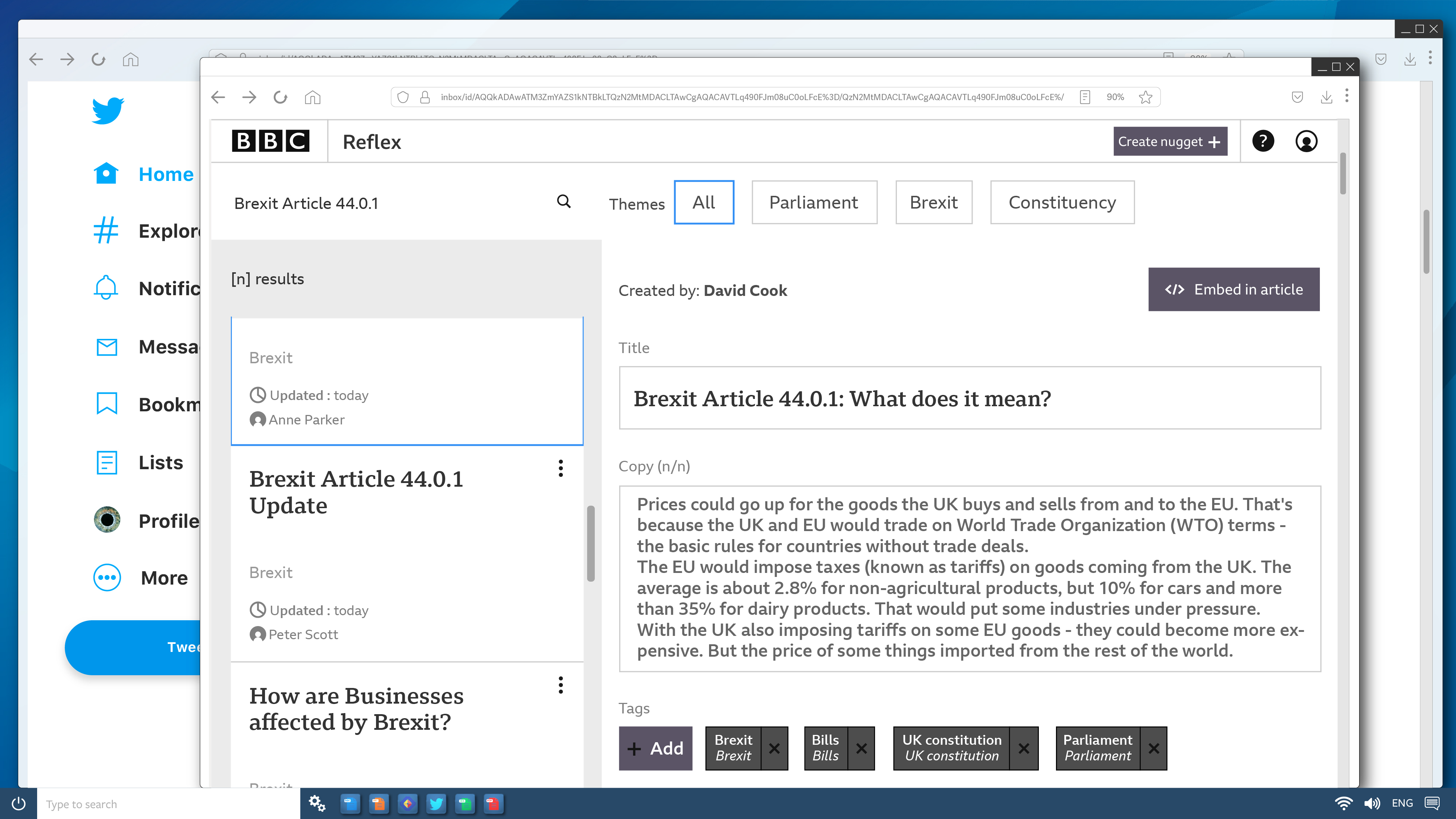Remove the UK constitution tag
This screenshot has height=819, width=1456.
point(1024,748)
